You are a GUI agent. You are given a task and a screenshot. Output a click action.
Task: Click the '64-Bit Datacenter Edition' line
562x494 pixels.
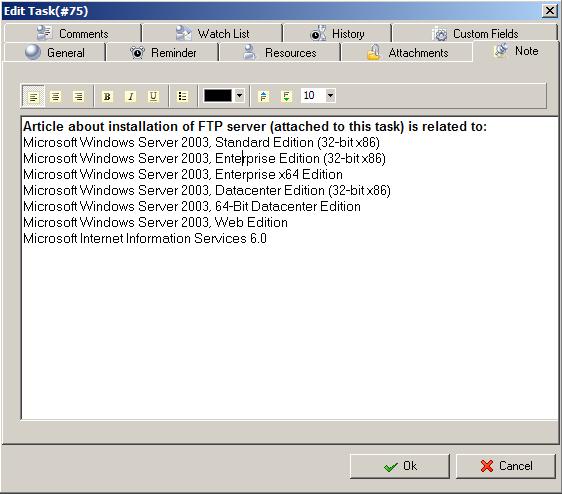192,206
